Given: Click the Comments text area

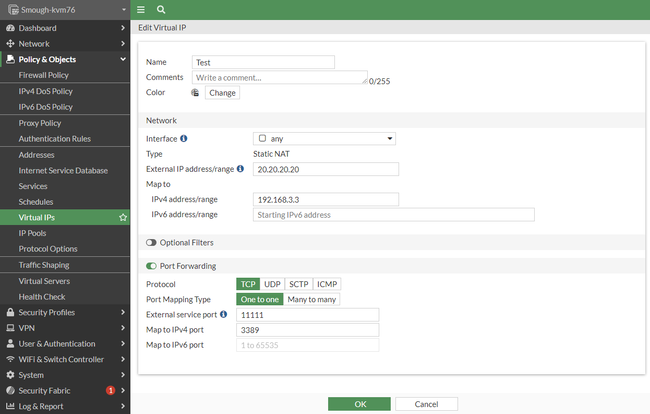Looking at the screenshot, I should click(280, 77).
